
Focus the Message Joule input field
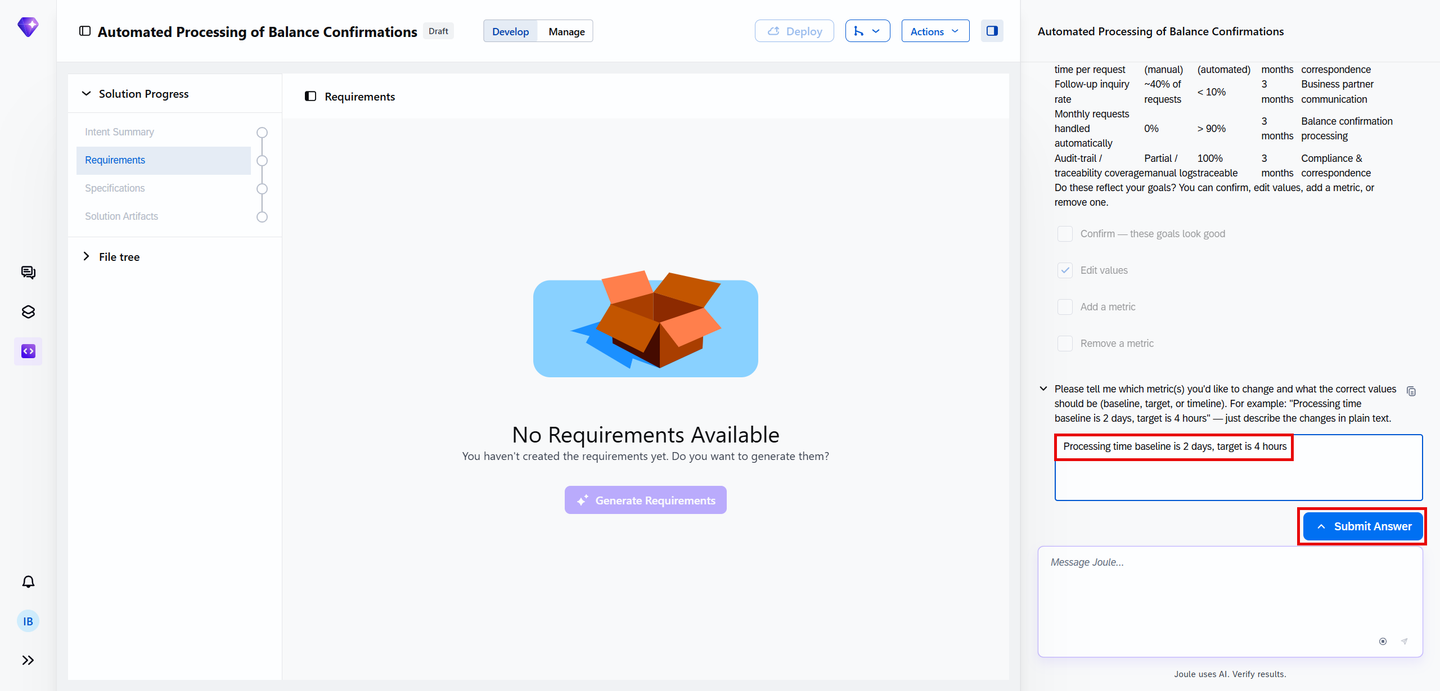click(x=1230, y=601)
